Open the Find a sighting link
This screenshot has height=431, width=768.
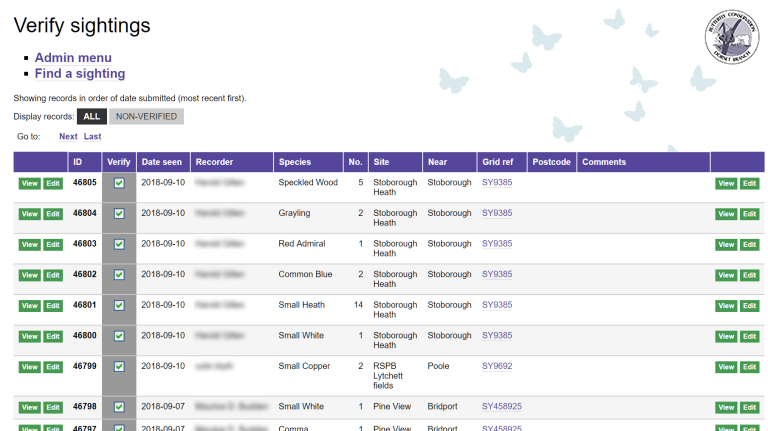pyautogui.click(x=80, y=73)
